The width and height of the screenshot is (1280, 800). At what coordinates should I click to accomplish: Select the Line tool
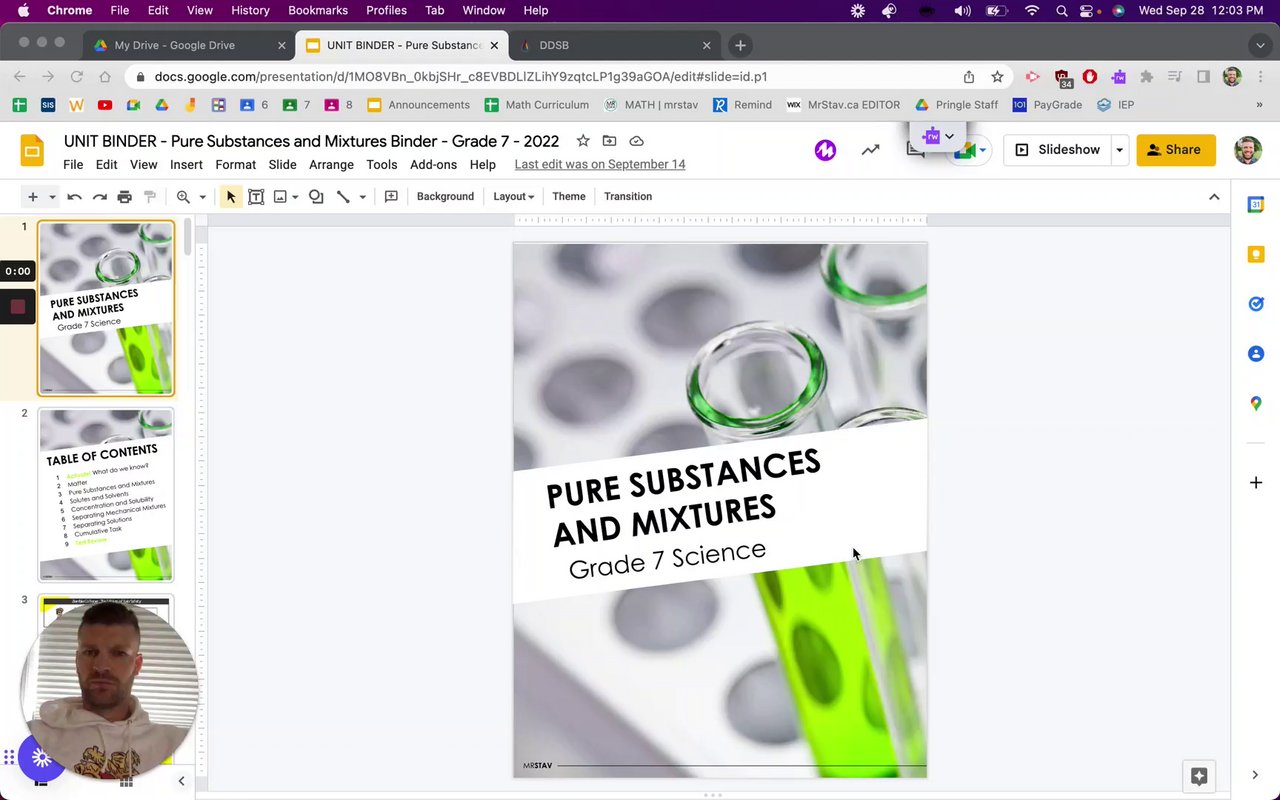click(343, 197)
